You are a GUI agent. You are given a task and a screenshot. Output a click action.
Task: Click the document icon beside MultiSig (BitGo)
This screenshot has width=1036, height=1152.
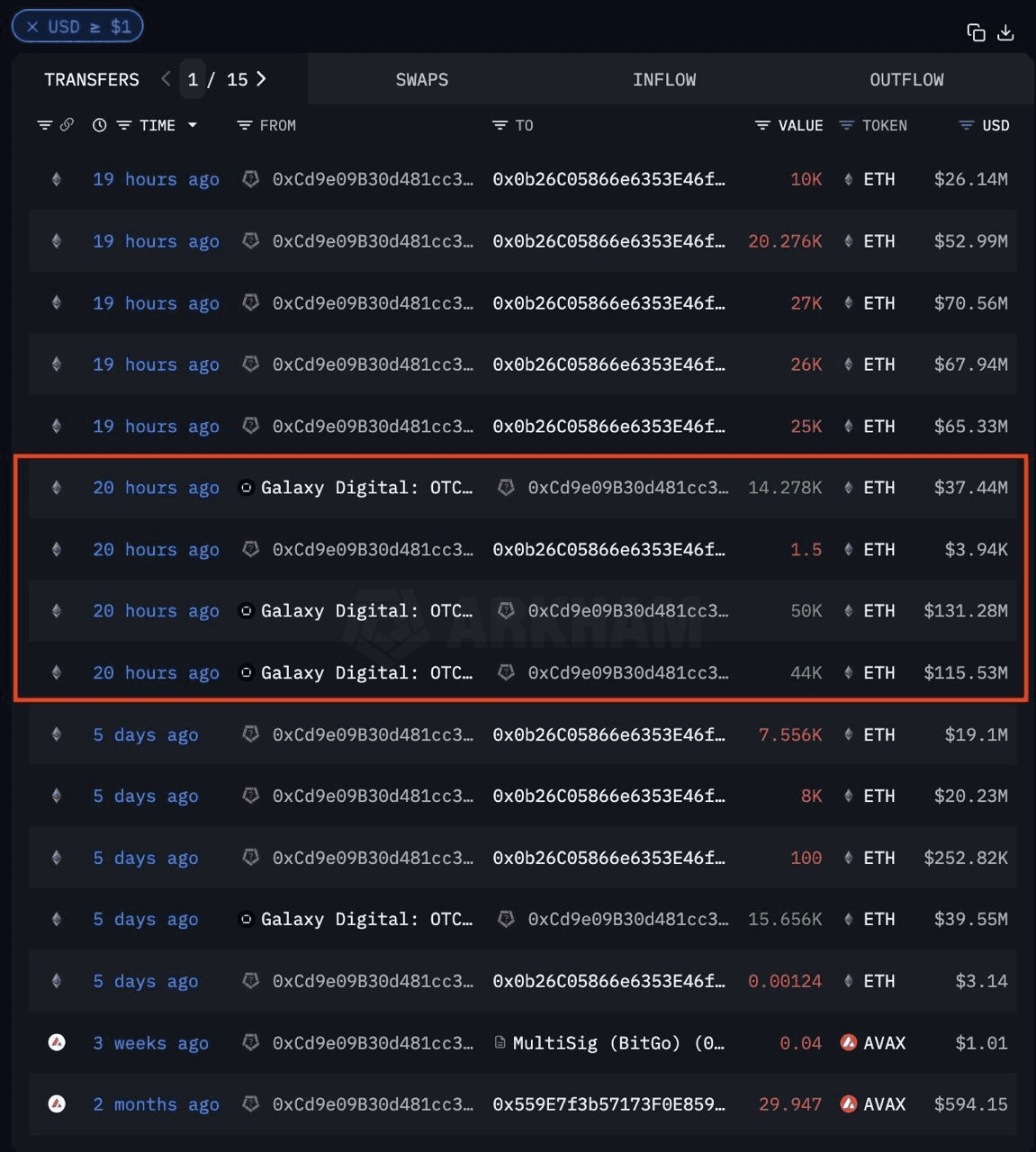coord(500,1043)
